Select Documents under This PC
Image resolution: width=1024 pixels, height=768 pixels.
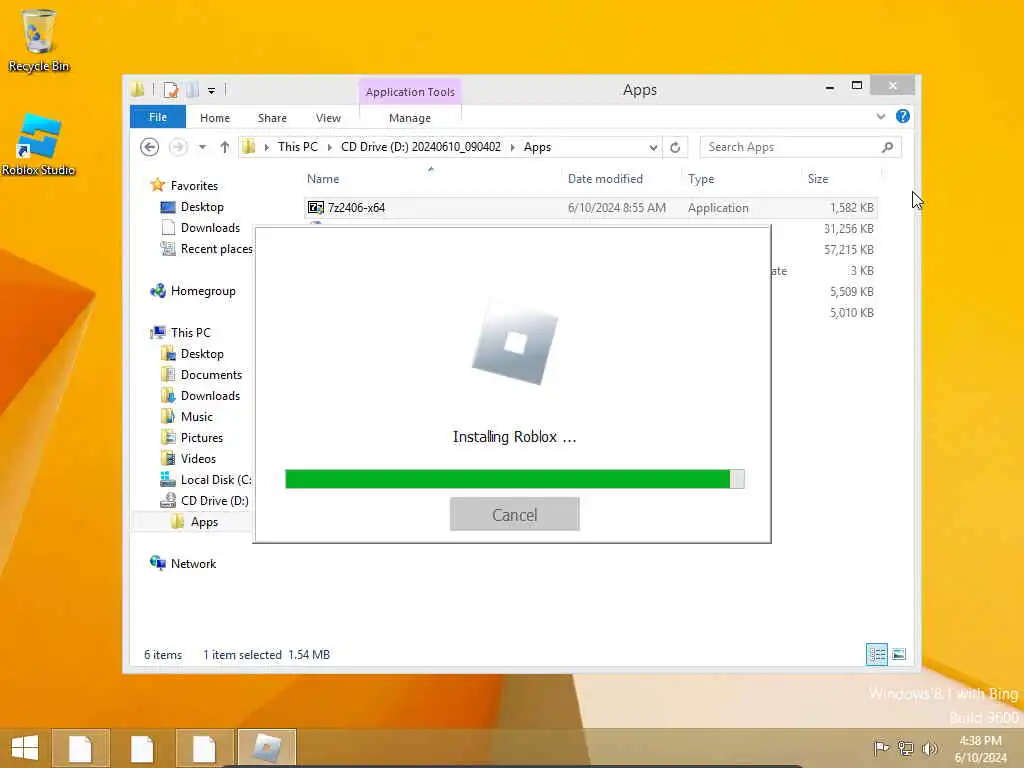[211, 375]
